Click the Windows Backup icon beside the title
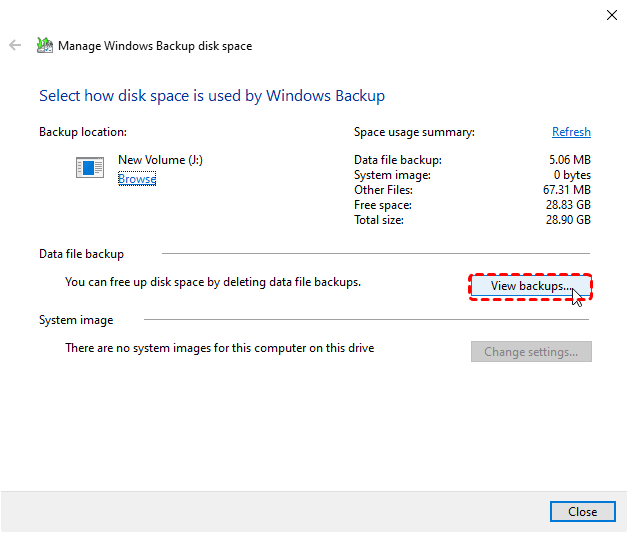The image size is (628, 533). (45, 46)
